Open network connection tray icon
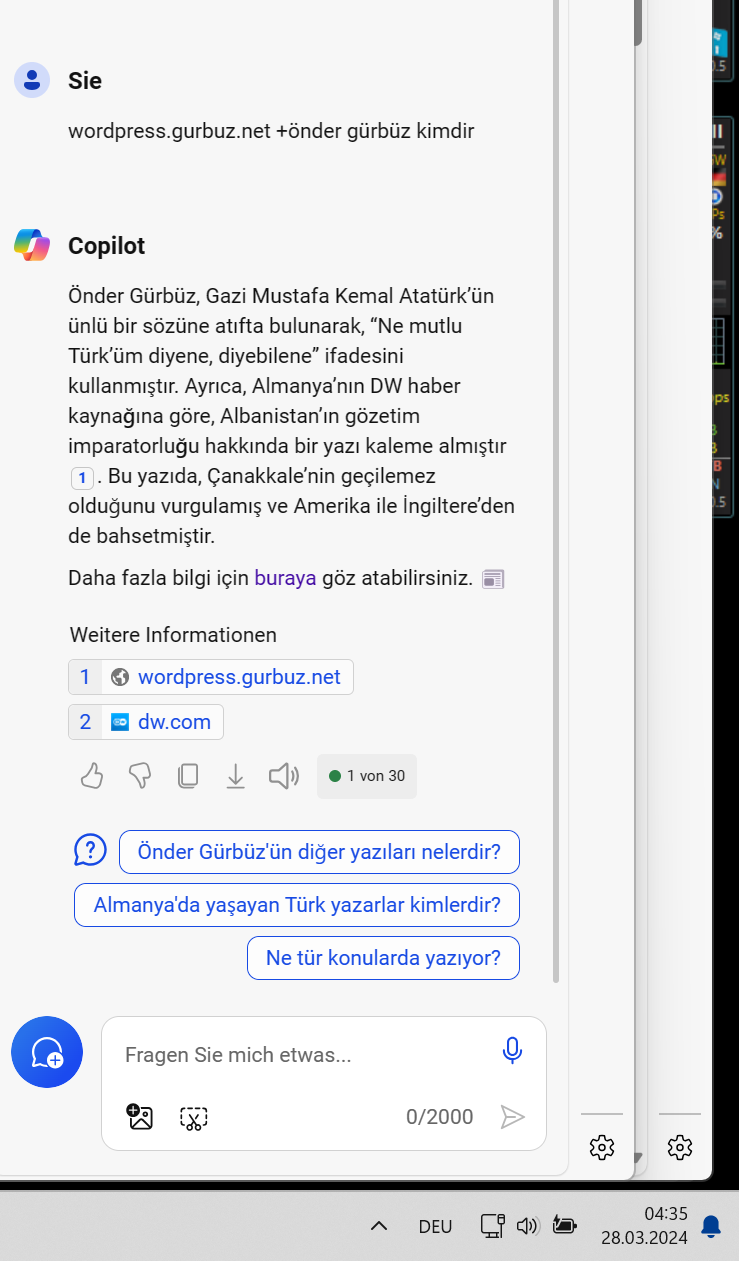Viewport: 739px width, 1261px height. (x=491, y=1226)
